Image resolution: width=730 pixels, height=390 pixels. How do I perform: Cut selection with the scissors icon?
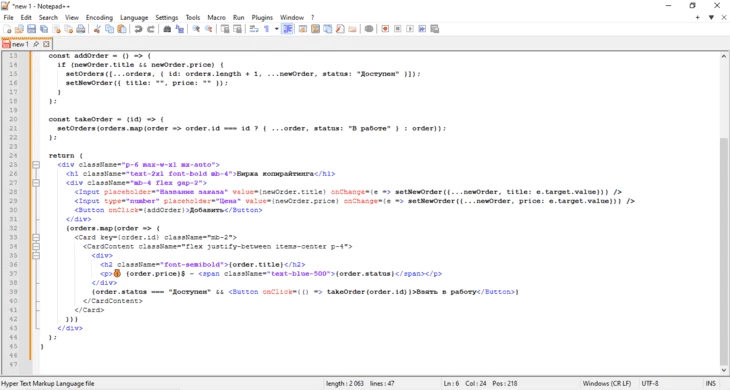[x=97, y=29]
